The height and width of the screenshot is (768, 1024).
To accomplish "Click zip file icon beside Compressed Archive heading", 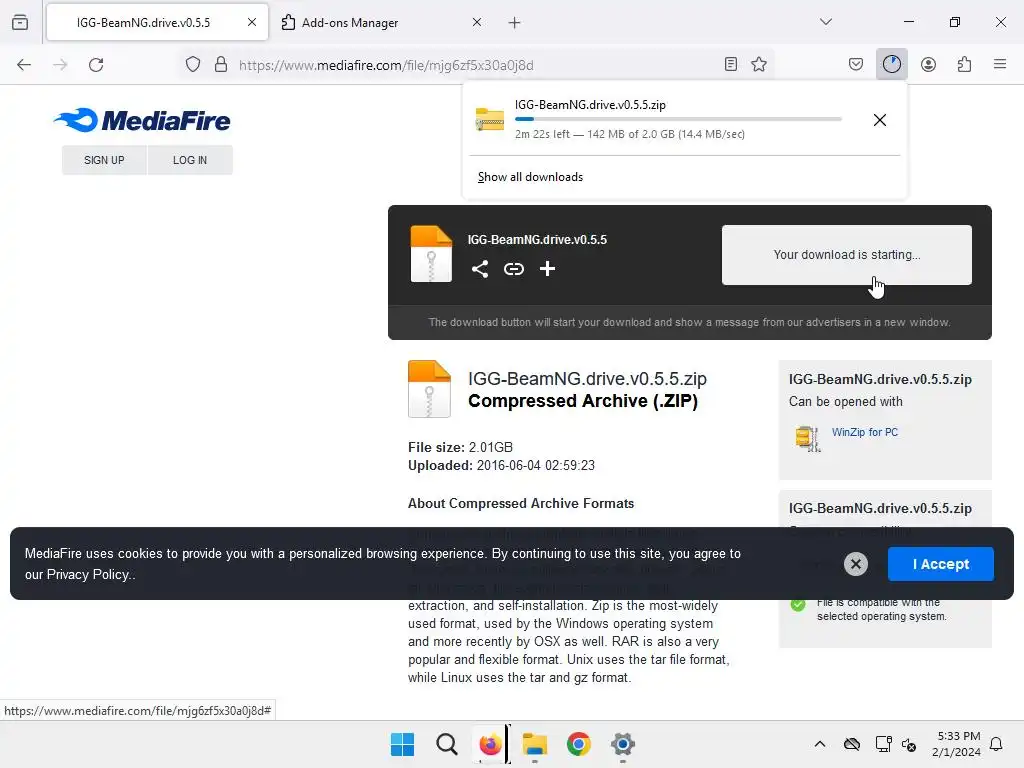I will pyautogui.click(x=429, y=389).
